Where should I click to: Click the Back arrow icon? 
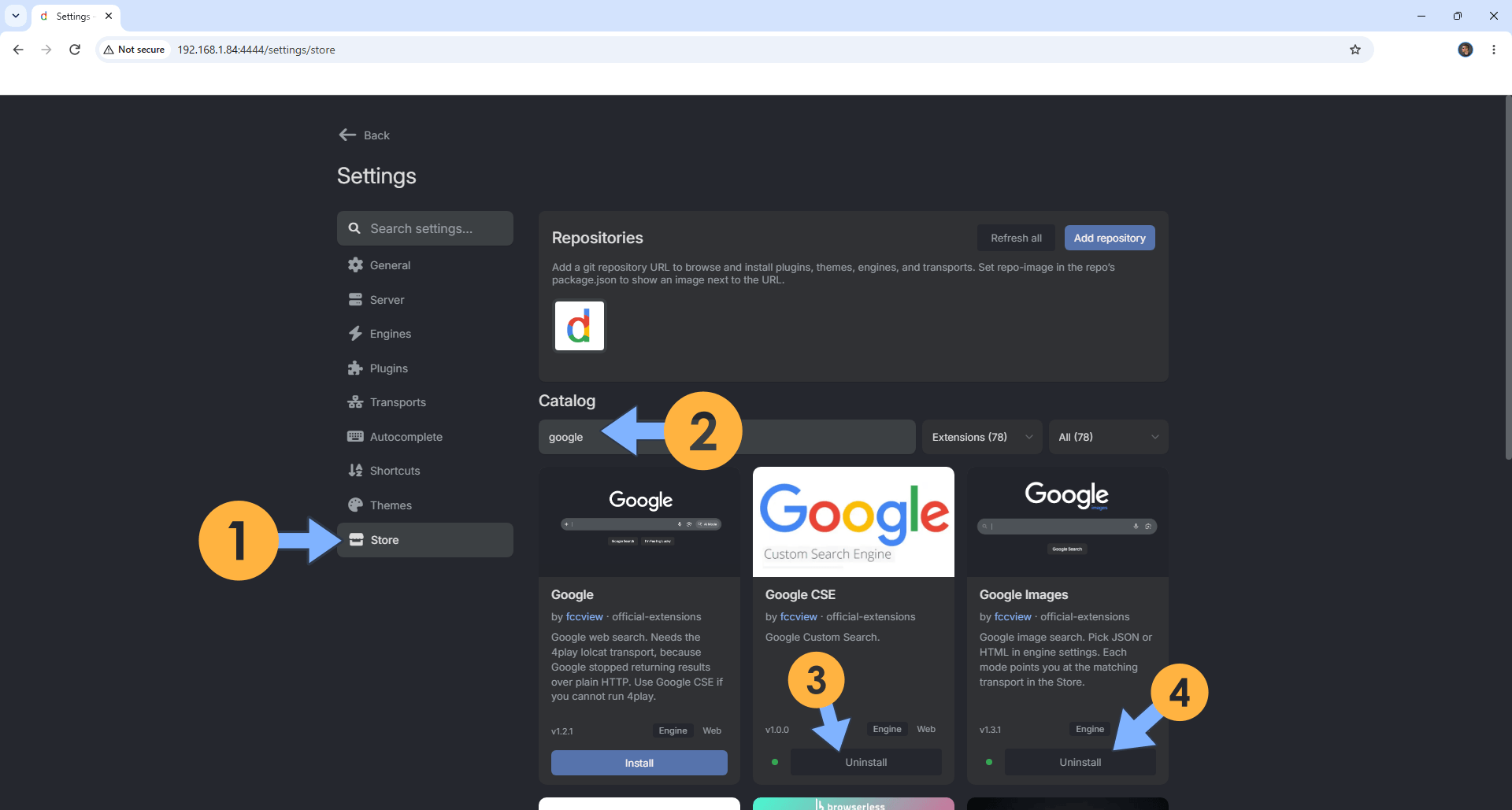coord(347,135)
